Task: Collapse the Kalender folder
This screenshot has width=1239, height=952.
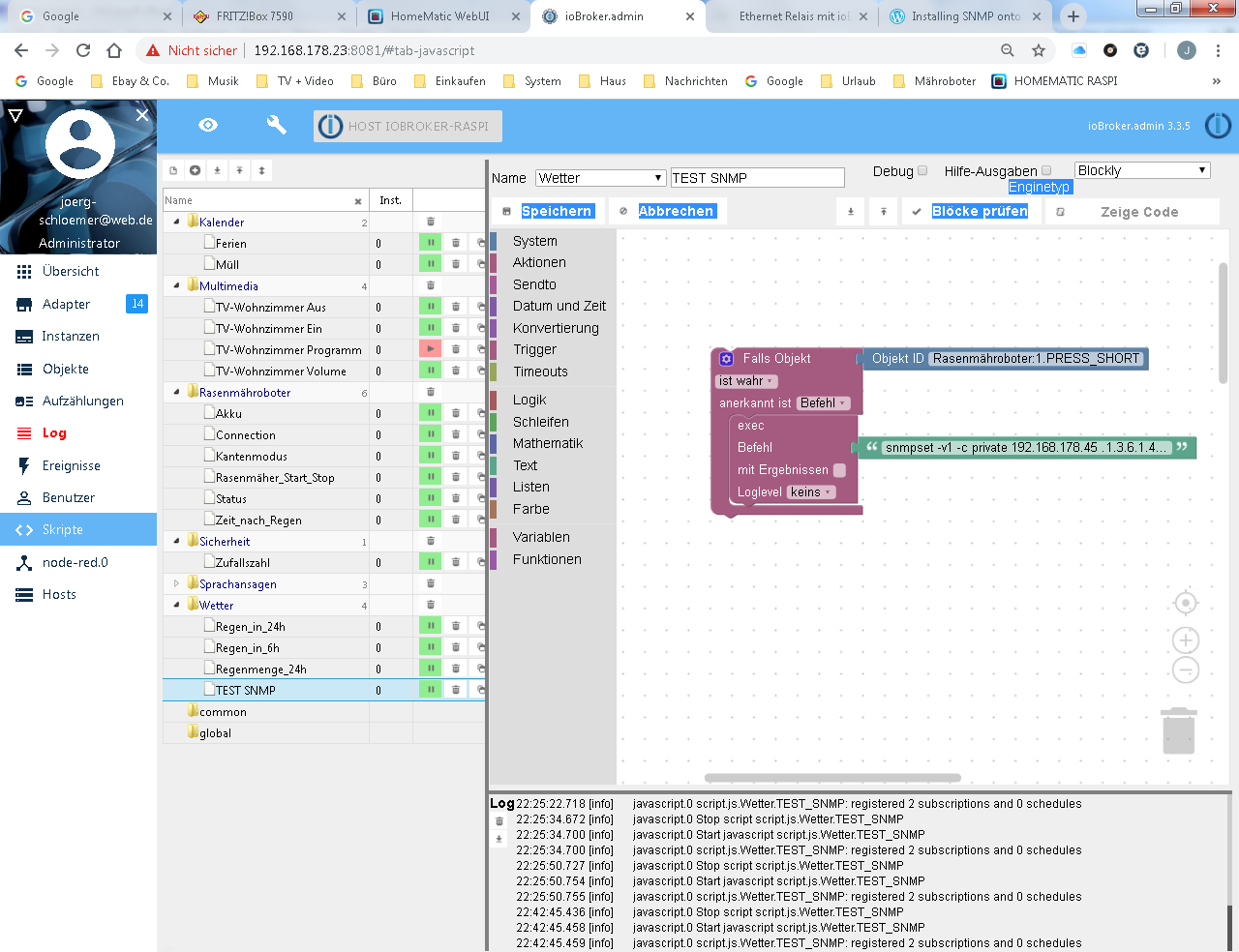Action: [176, 222]
